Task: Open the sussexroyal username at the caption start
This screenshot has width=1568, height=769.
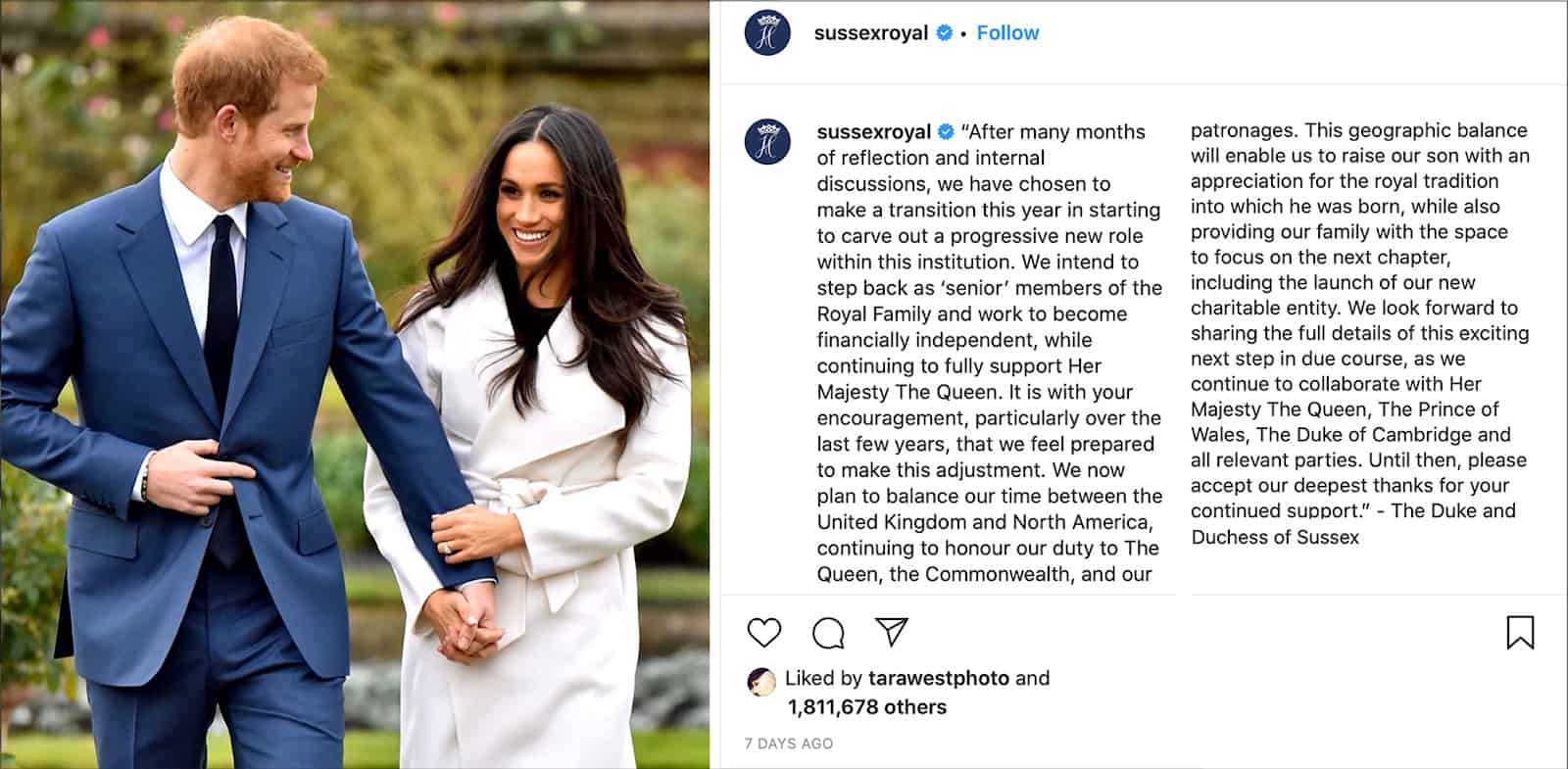Action: tap(873, 131)
